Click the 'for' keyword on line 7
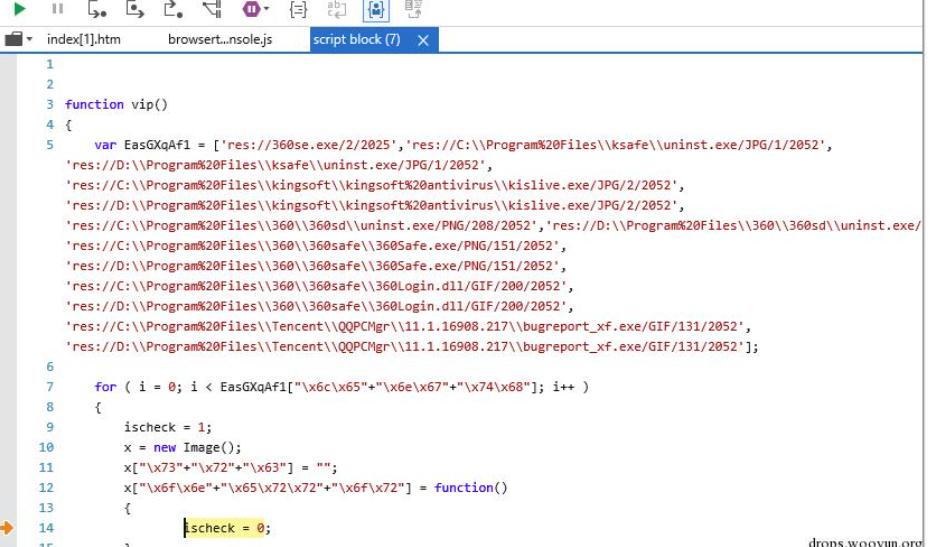Image resolution: width=930 pixels, height=547 pixels. coord(105,387)
